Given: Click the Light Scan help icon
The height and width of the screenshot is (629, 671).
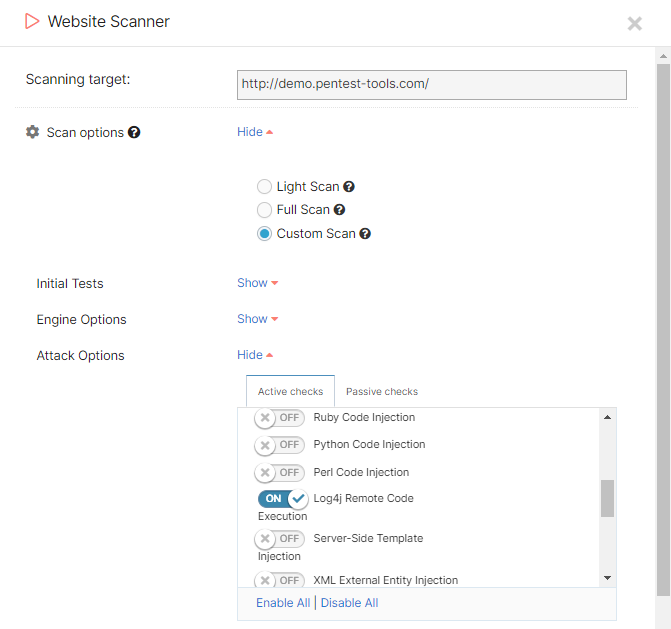Looking at the screenshot, I should click(349, 187).
